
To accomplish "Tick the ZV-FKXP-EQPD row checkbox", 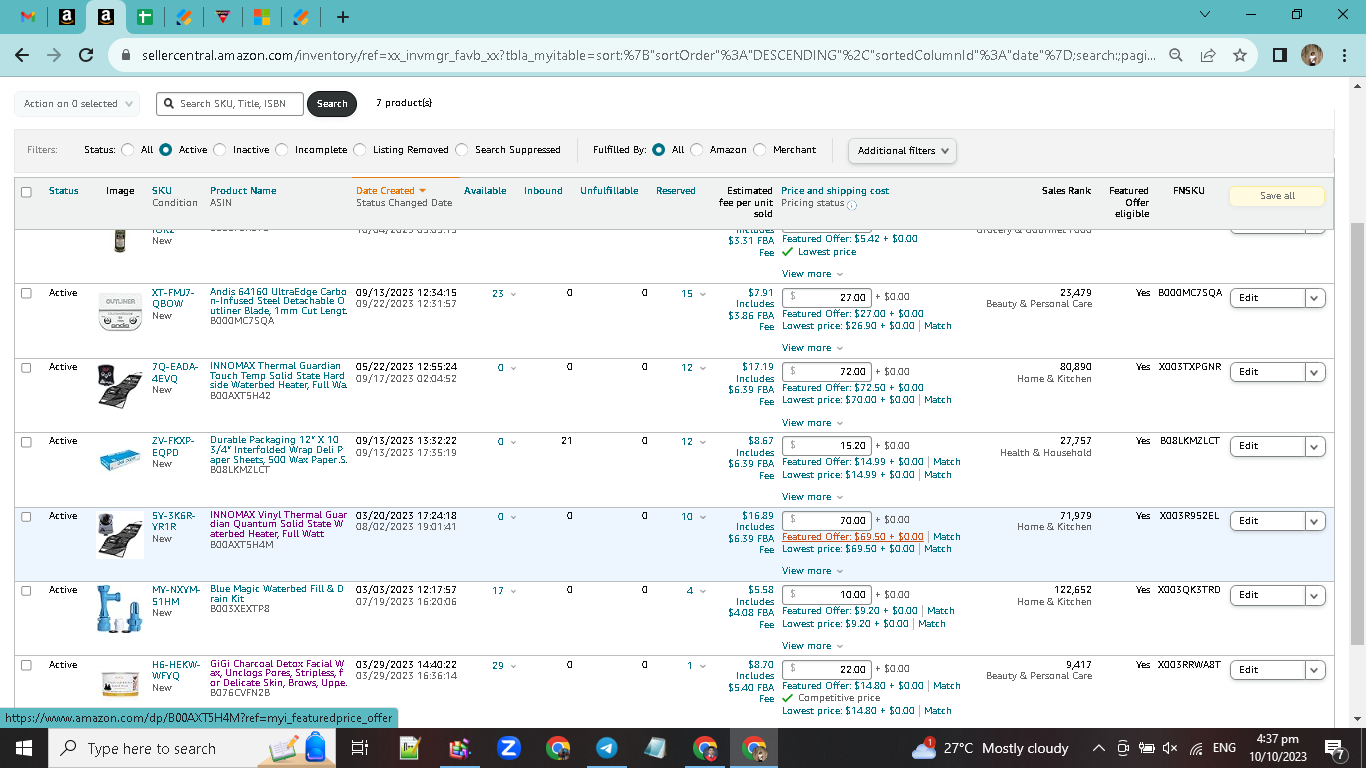I will click(26, 442).
